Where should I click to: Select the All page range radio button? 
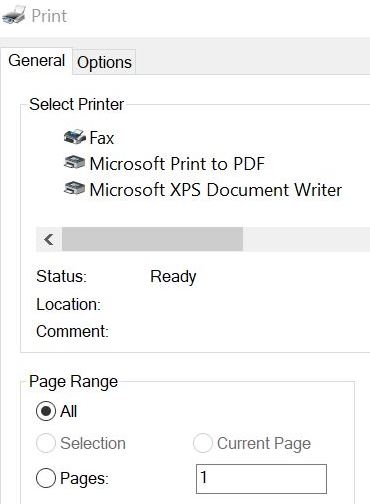point(46,411)
